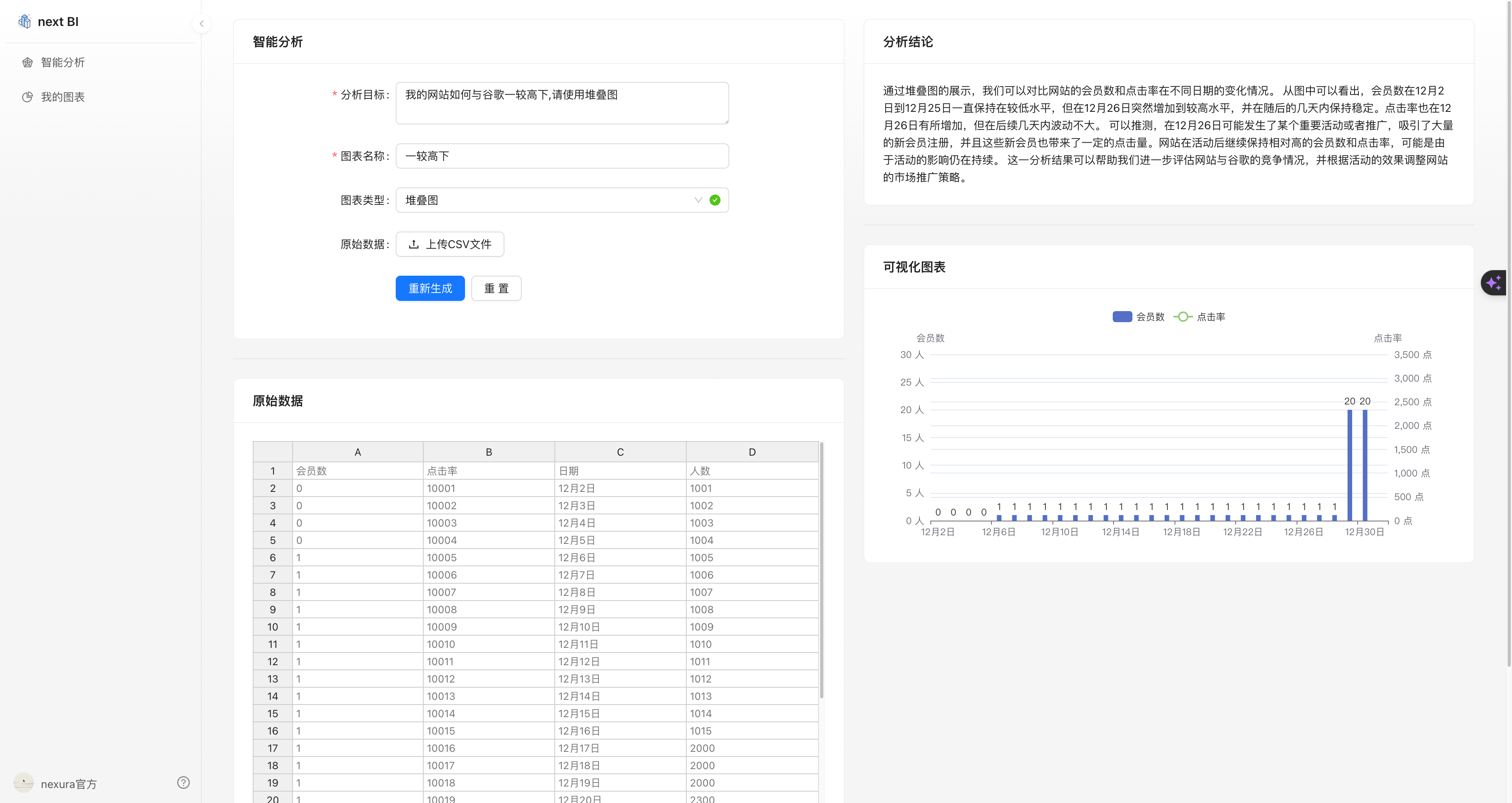Screen dimensions: 1512x803
Task: Click the 智能分析 sidebar icon
Action: 28,62
